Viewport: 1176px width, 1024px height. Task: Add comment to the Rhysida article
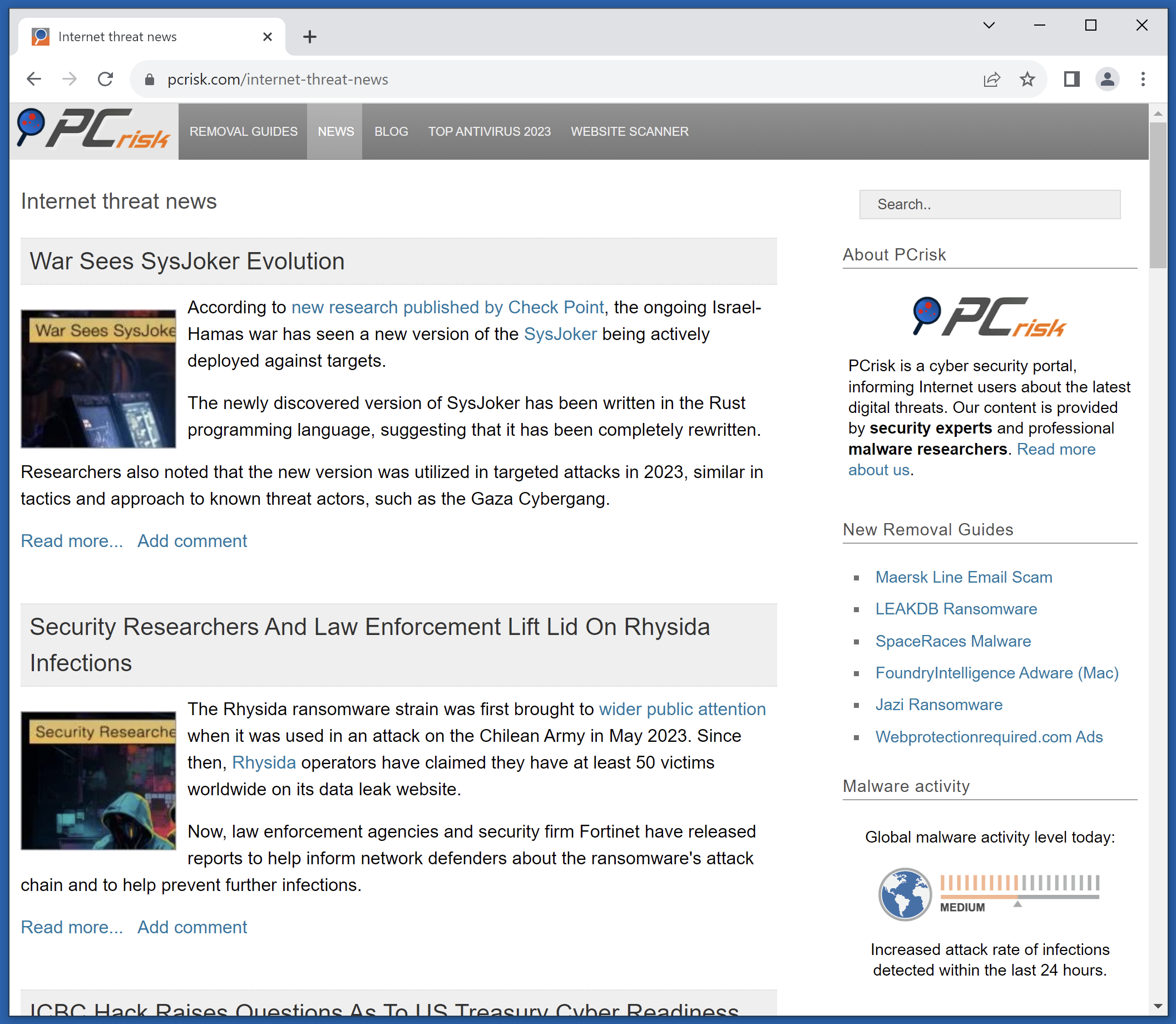(192, 927)
